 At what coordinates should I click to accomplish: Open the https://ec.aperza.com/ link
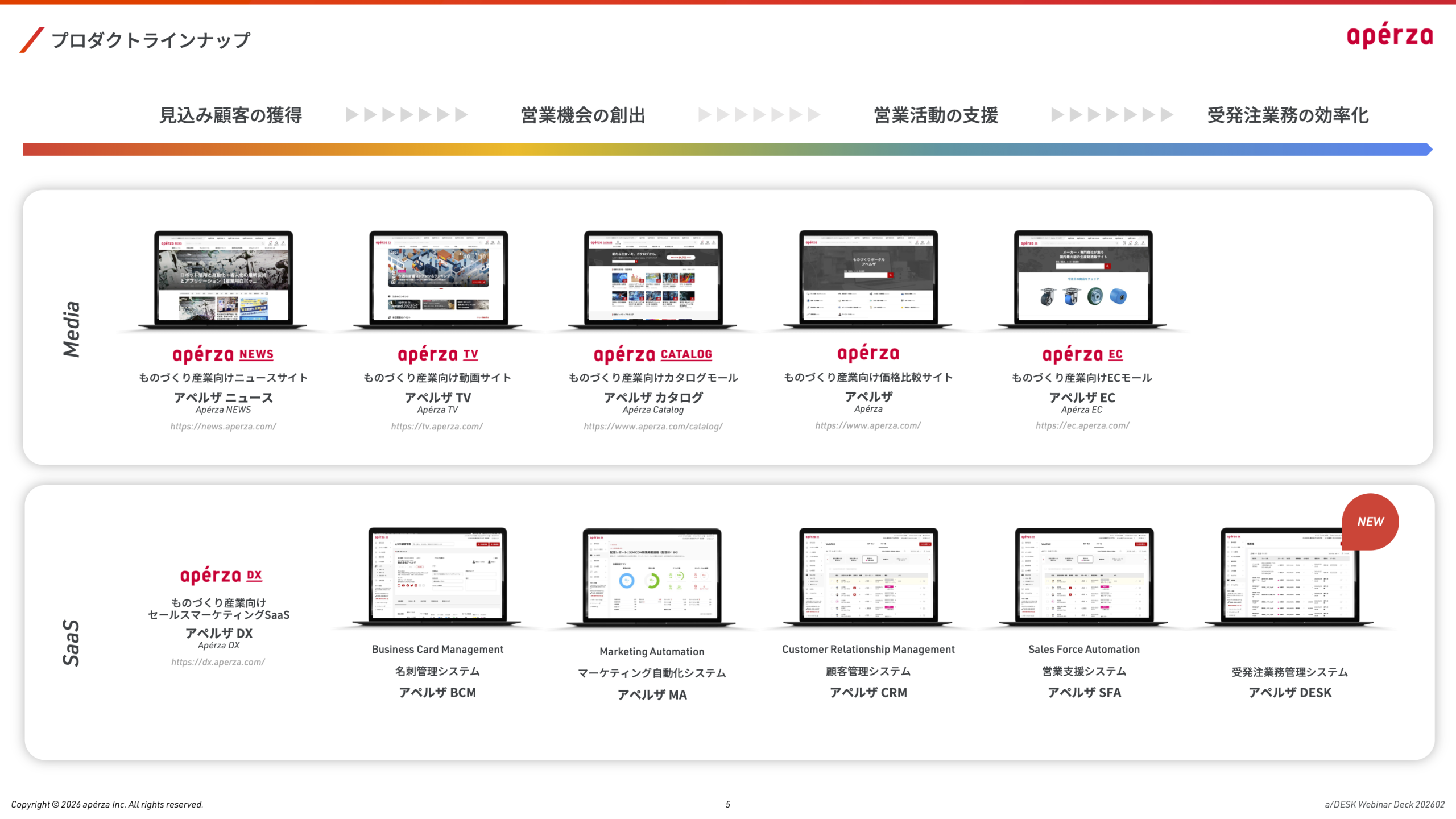[x=1082, y=425]
